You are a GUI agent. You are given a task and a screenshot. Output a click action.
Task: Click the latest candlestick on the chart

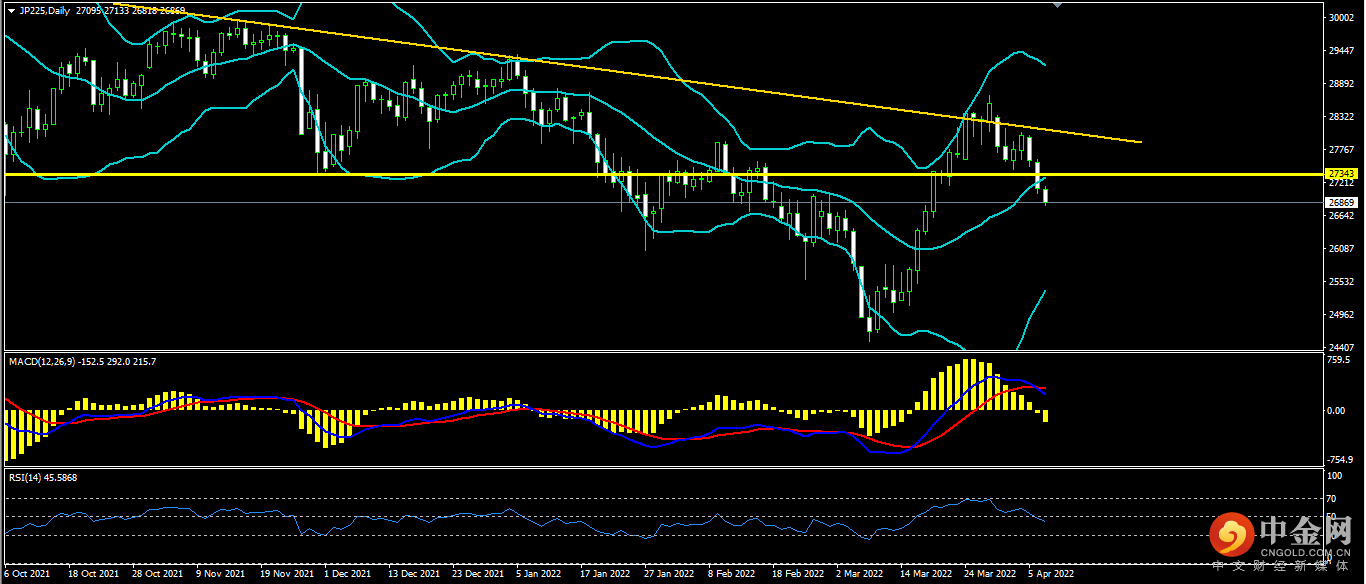point(1046,196)
